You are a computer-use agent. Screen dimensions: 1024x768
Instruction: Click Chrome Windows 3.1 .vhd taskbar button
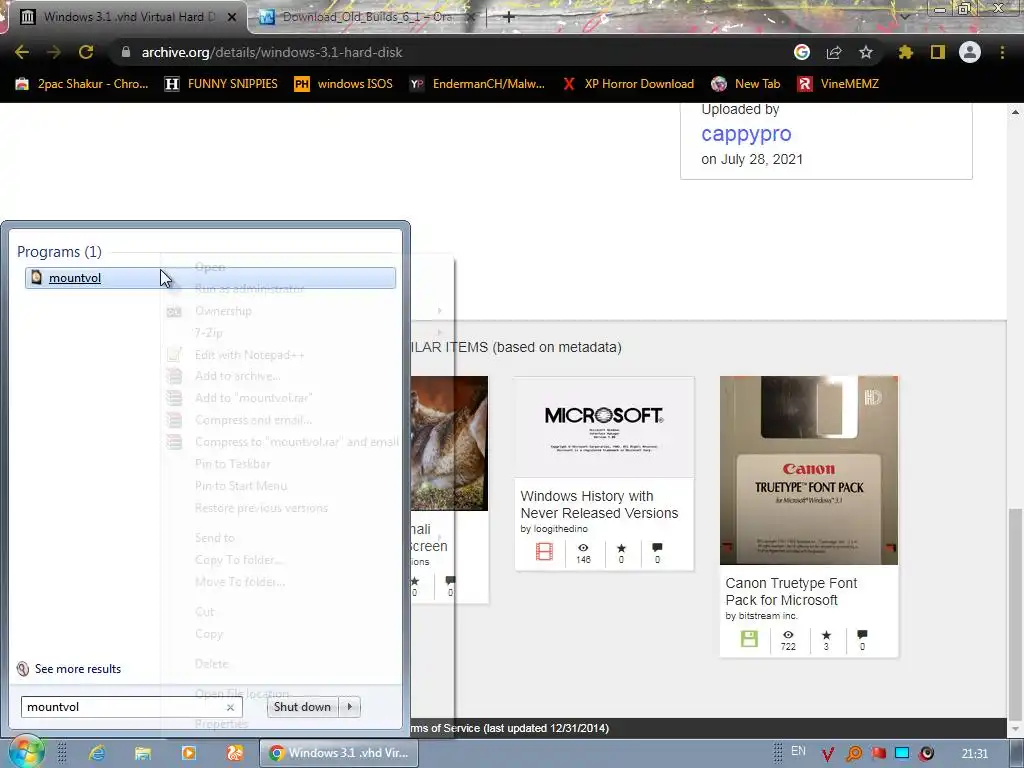[339, 753]
